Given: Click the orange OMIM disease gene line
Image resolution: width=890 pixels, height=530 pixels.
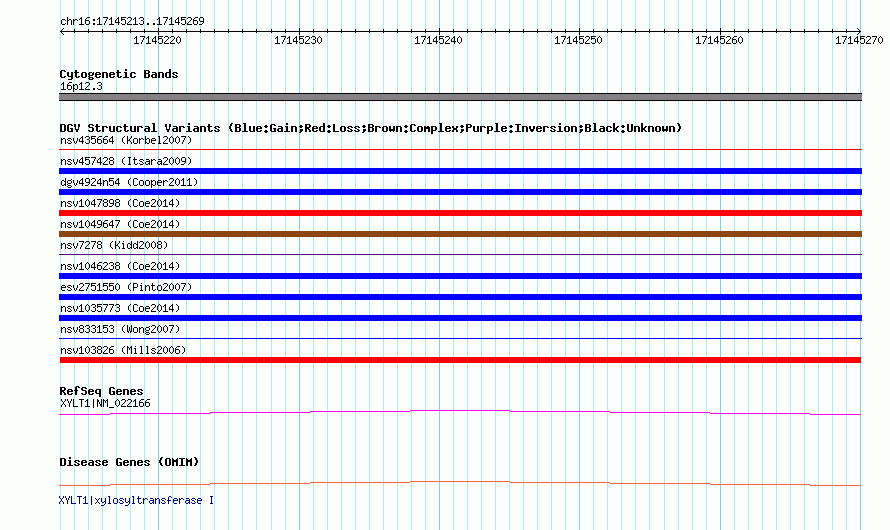Looking at the screenshot, I should (x=460, y=483).
